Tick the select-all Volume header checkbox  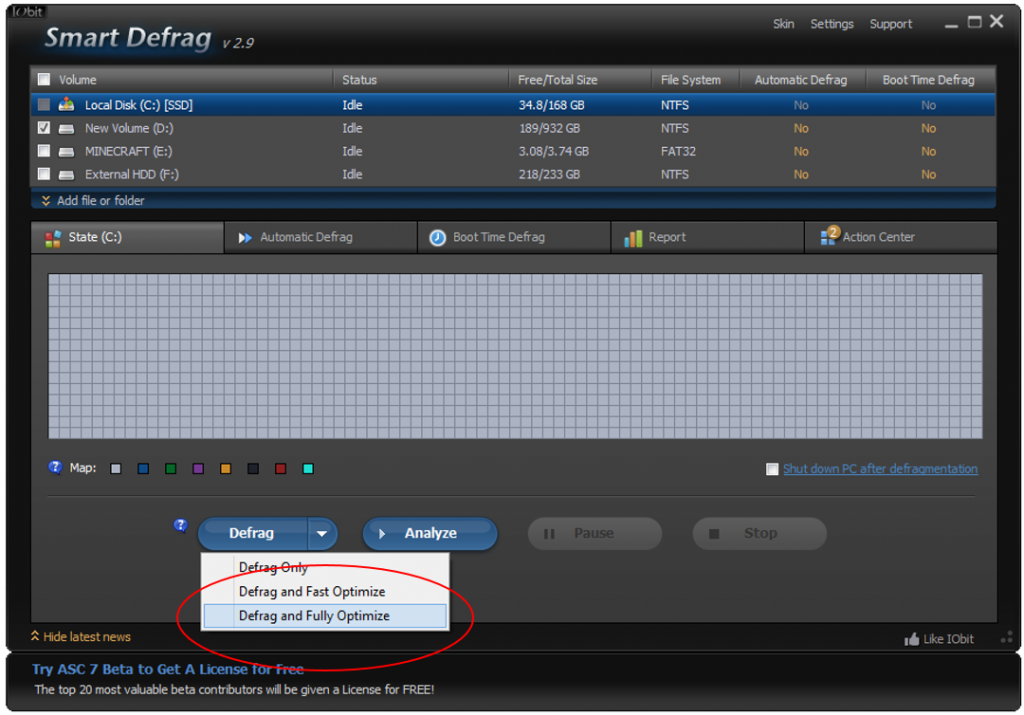pyautogui.click(x=44, y=79)
